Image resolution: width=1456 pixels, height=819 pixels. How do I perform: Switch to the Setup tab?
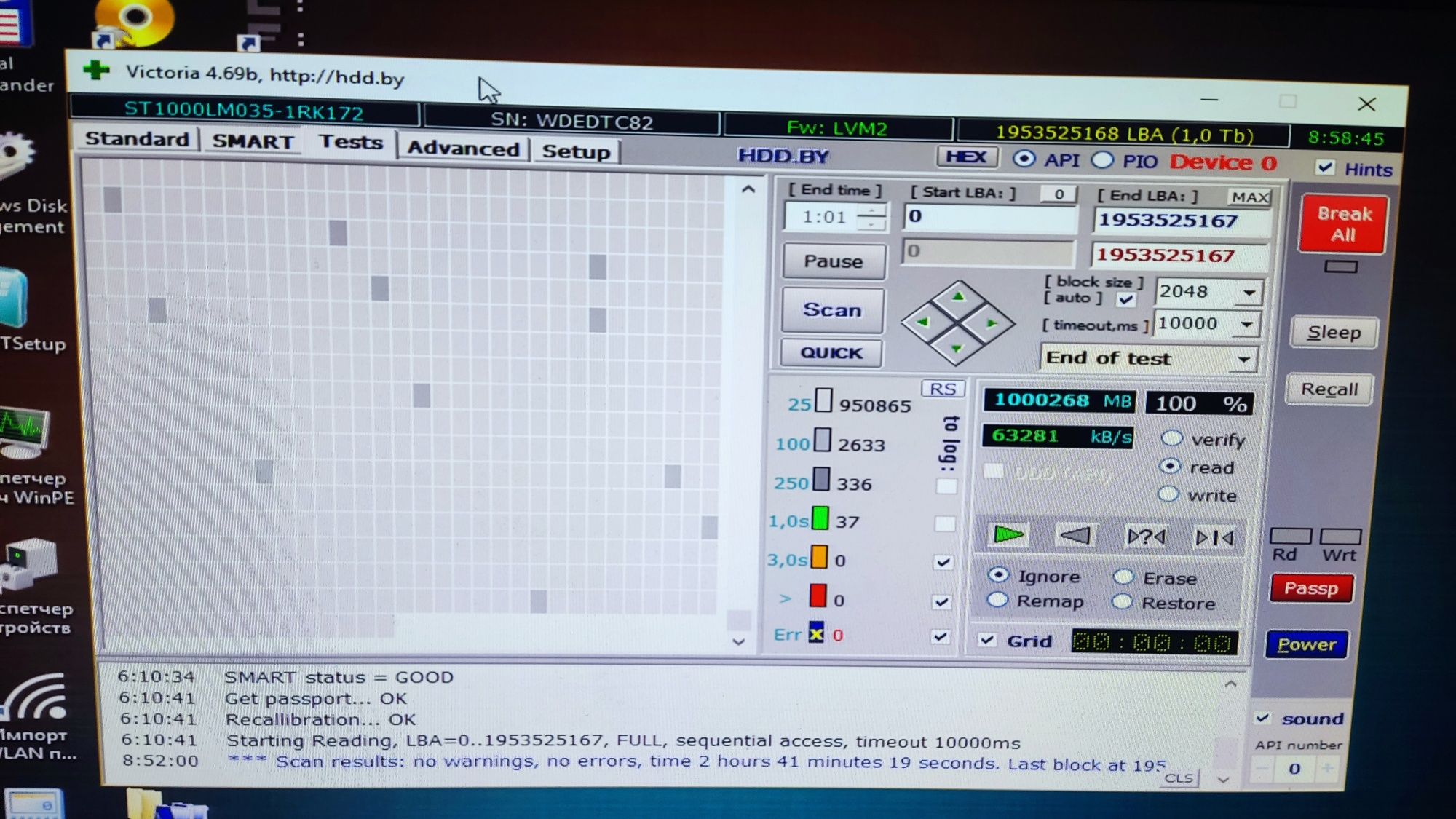[576, 152]
